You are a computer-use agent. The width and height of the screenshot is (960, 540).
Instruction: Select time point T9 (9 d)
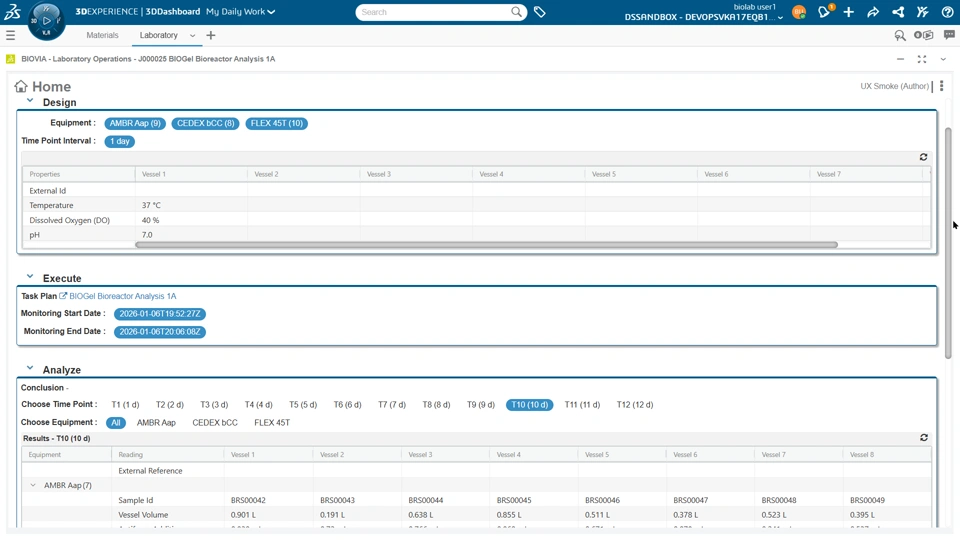pyautogui.click(x=481, y=405)
